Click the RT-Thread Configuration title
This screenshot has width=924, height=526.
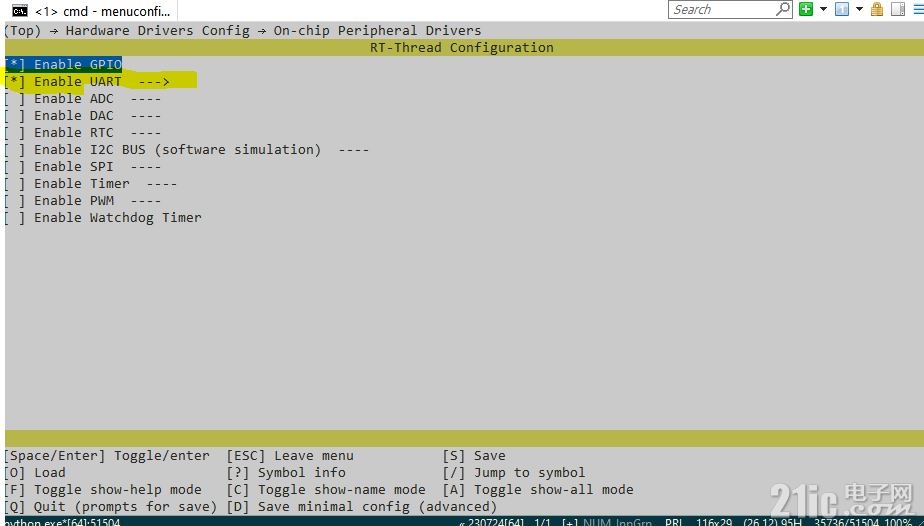click(461, 48)
